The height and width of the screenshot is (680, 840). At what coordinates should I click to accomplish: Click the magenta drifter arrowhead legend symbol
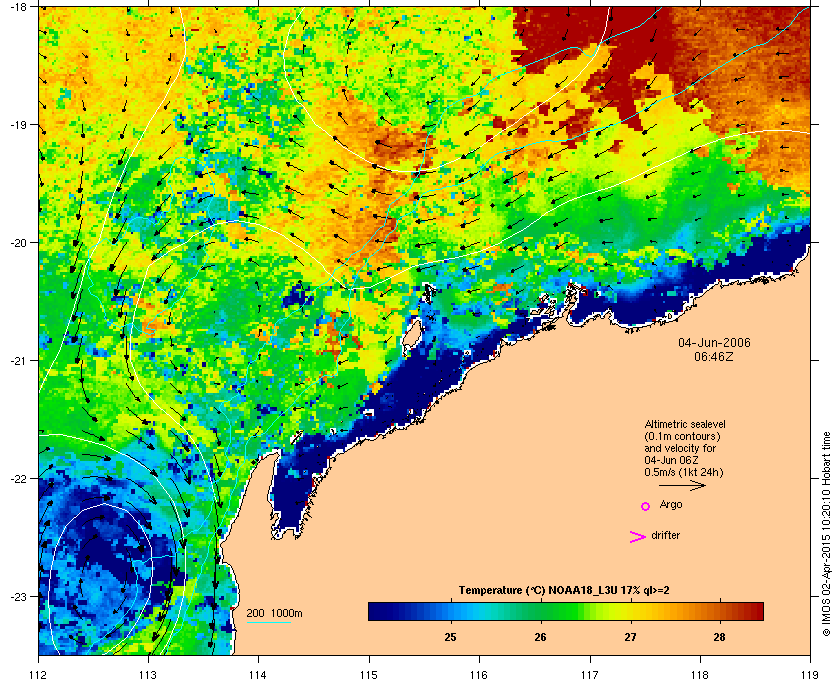pyautogui.click(x=637, y=537)
